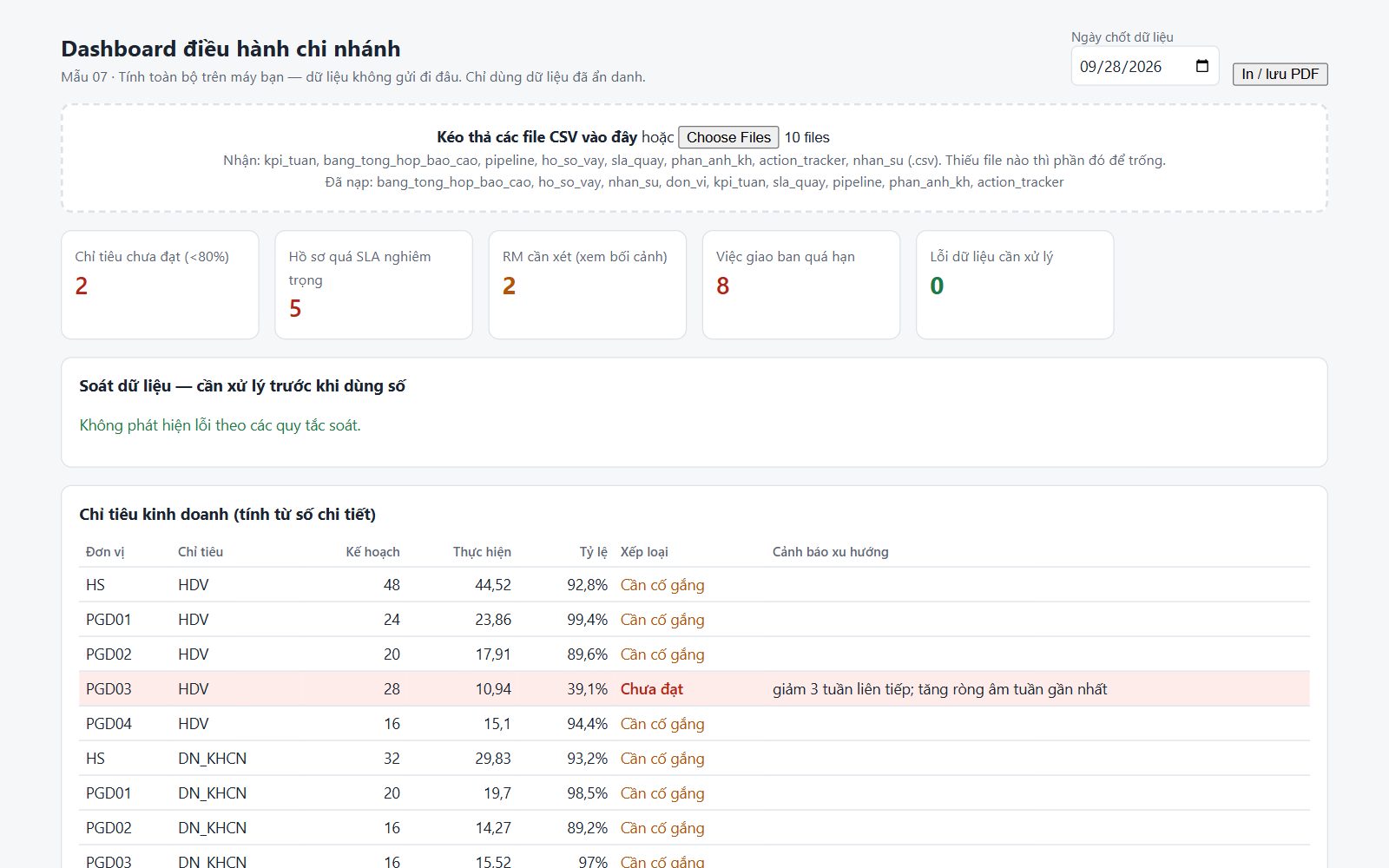Viewport: 1389px width, 868px height.
Task: Click the 29,83 actual value
Action: (493, 759)
